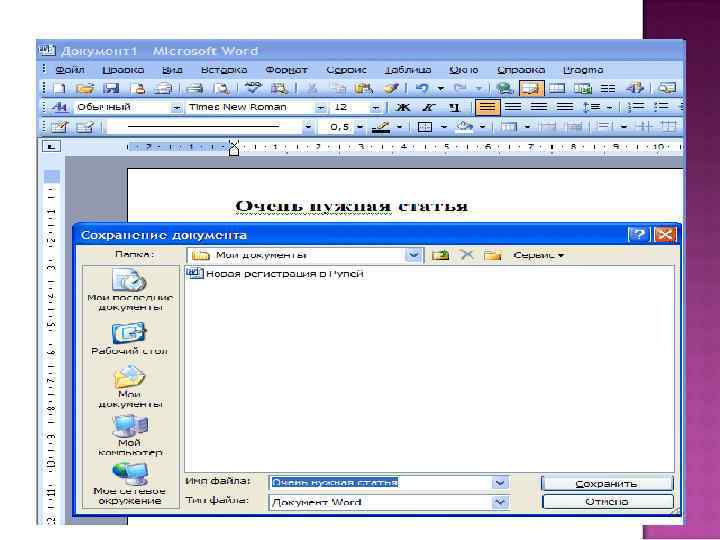
Task: Open Мои последние документы location
Action: [x=130, y=290]
